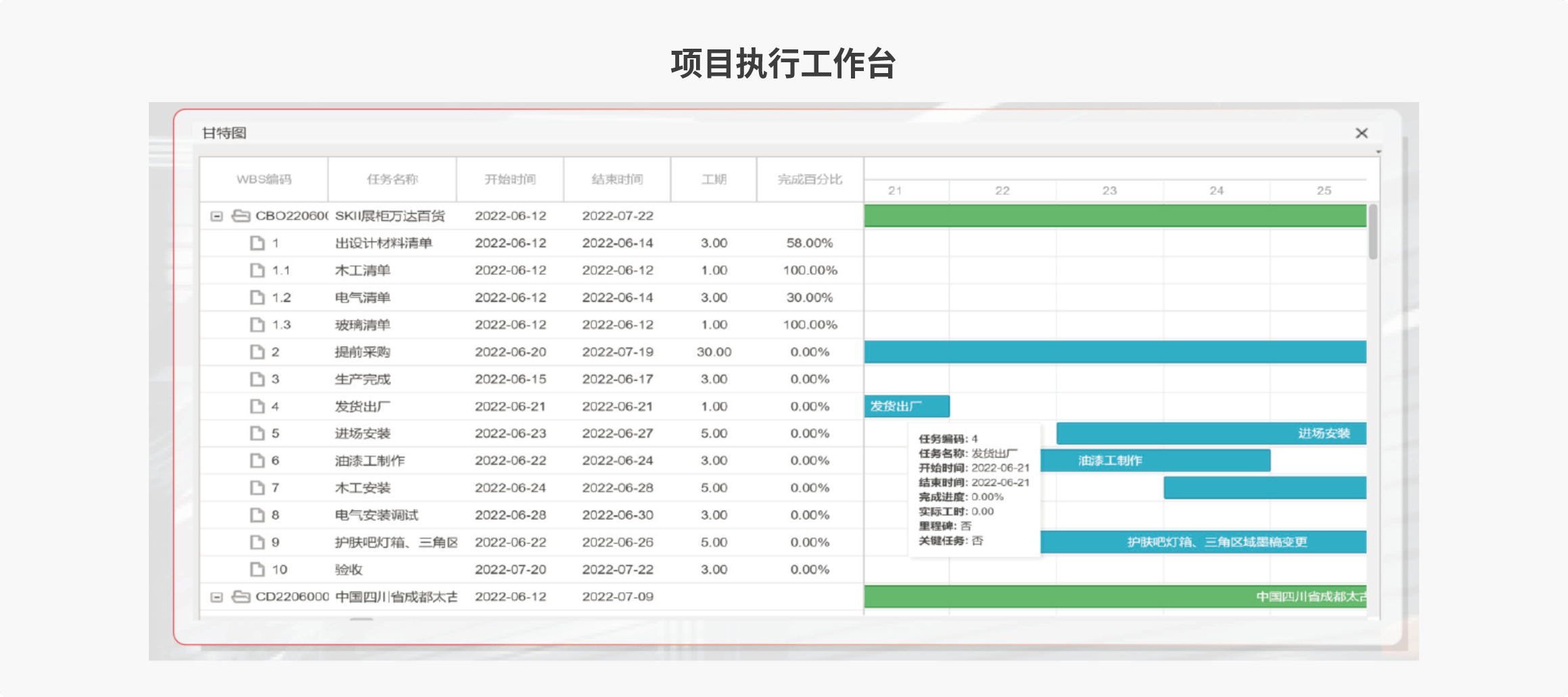1568x697 pixels.
Task: Click the 完成百分比 column header
Action: (x=810, y=179)
